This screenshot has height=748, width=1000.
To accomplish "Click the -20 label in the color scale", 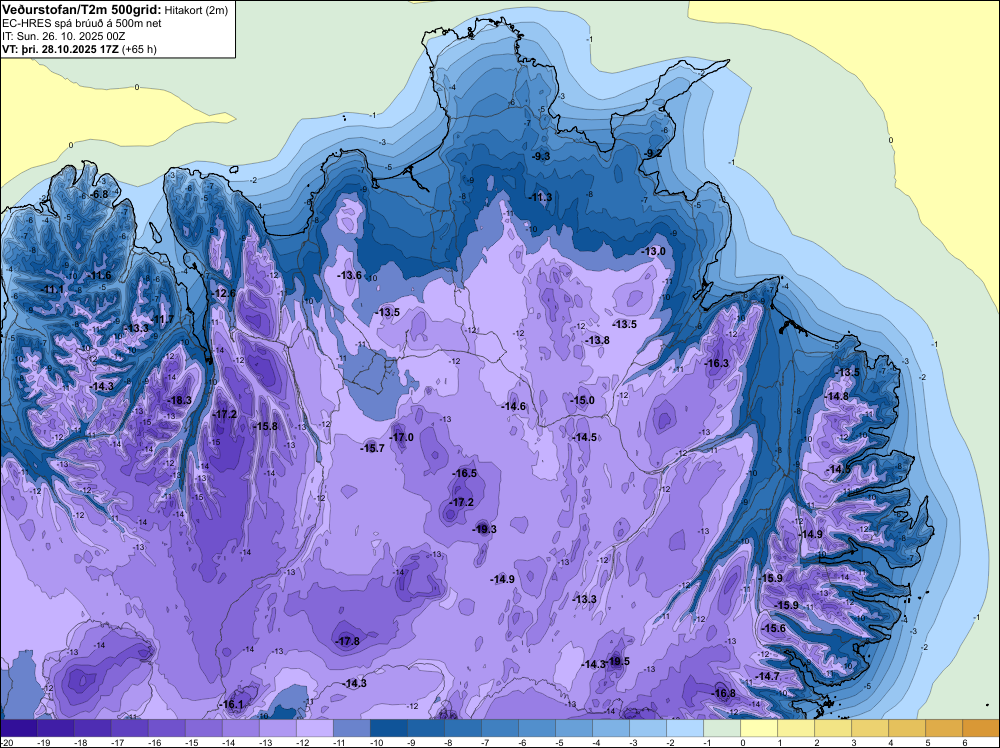I will (6, 742).
